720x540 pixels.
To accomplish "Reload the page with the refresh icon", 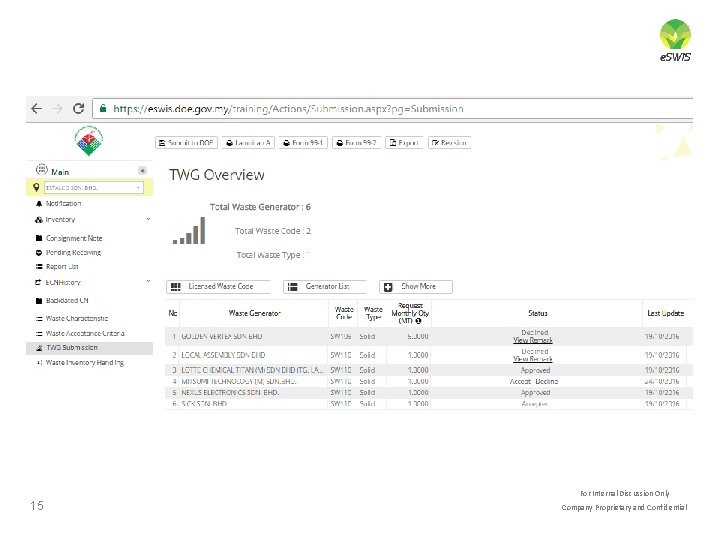I will pos(79,108).
